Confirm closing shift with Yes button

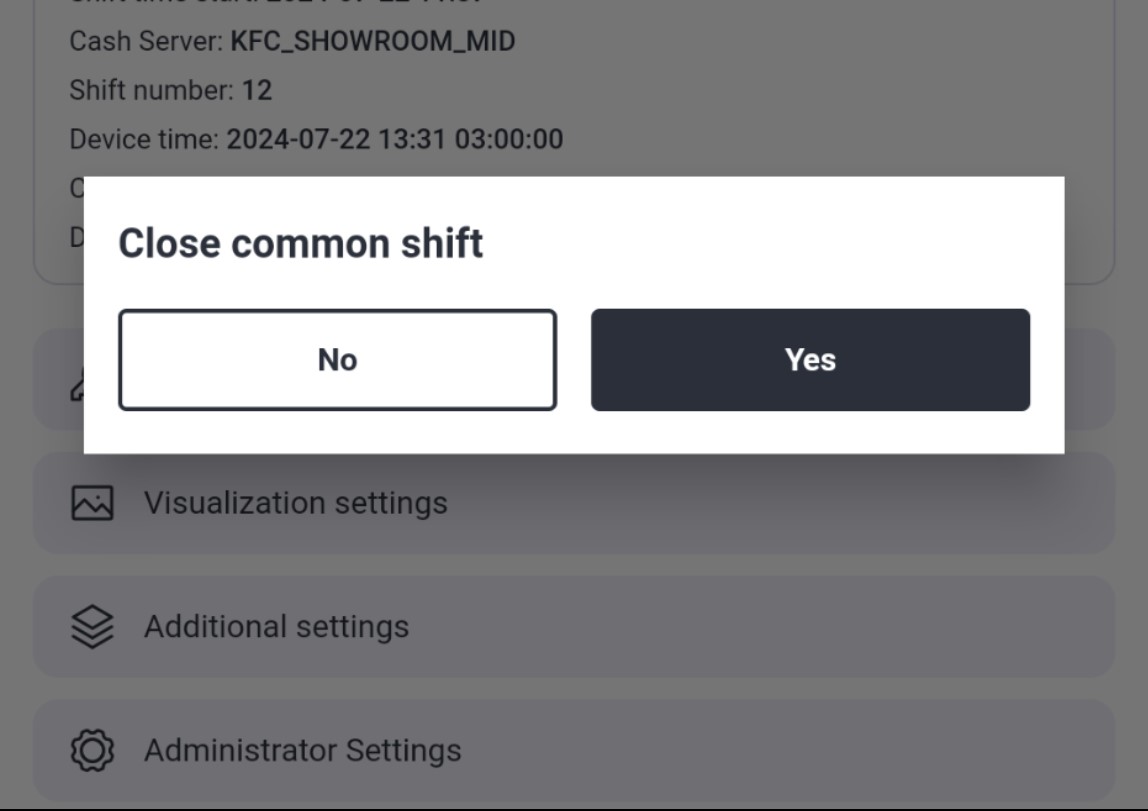[810, 359]
